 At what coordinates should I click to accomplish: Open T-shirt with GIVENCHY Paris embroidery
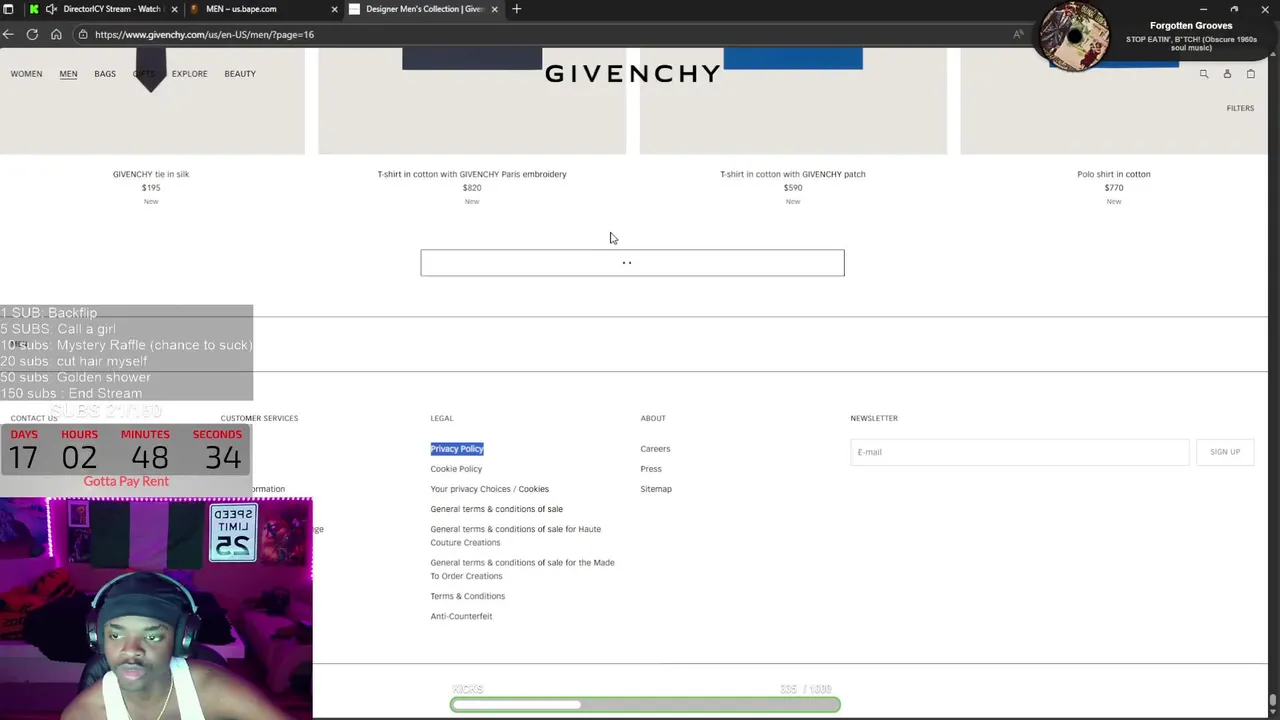(472, 174)
